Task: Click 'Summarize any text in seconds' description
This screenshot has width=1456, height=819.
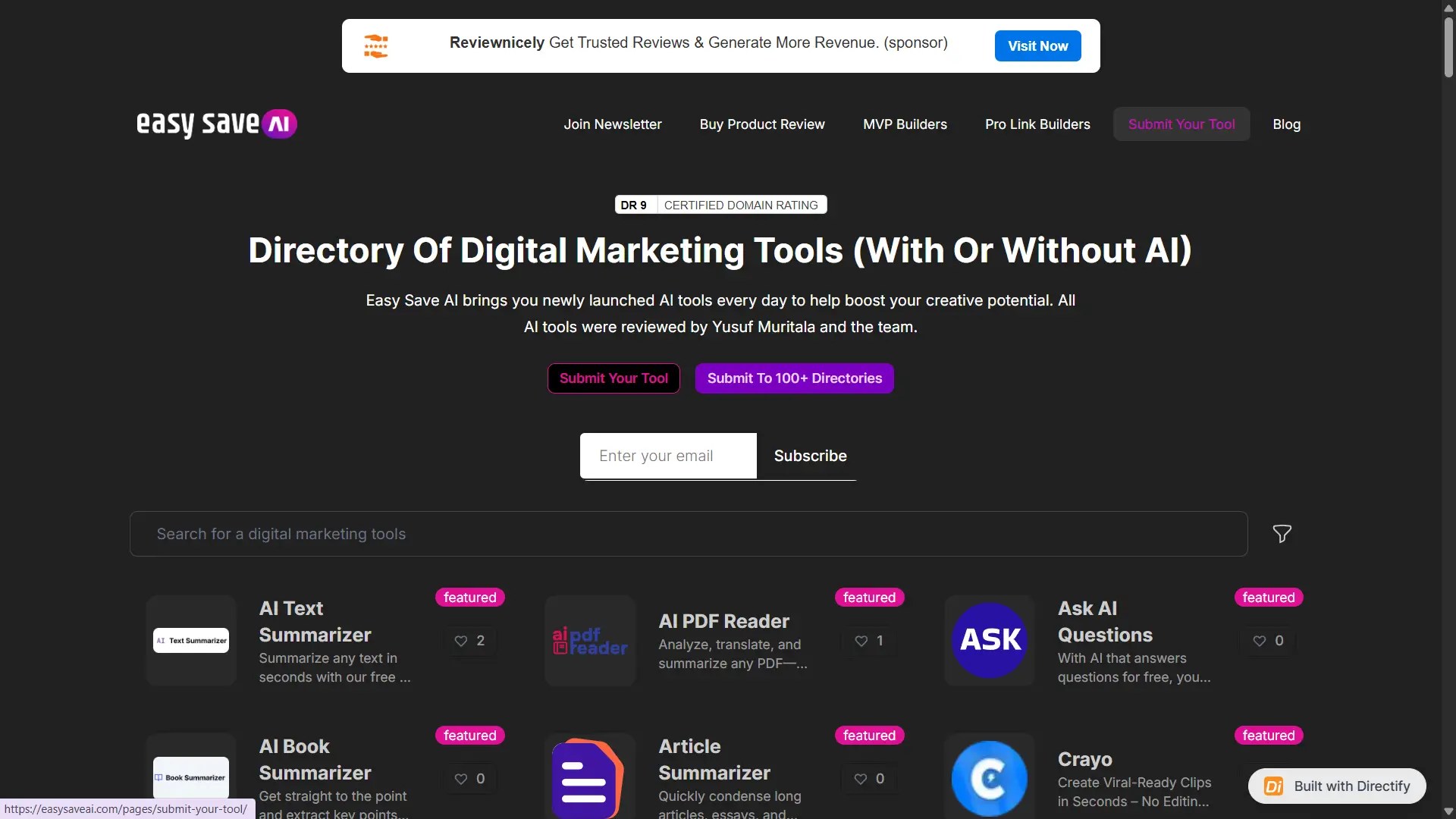Action: click(334, 668)
